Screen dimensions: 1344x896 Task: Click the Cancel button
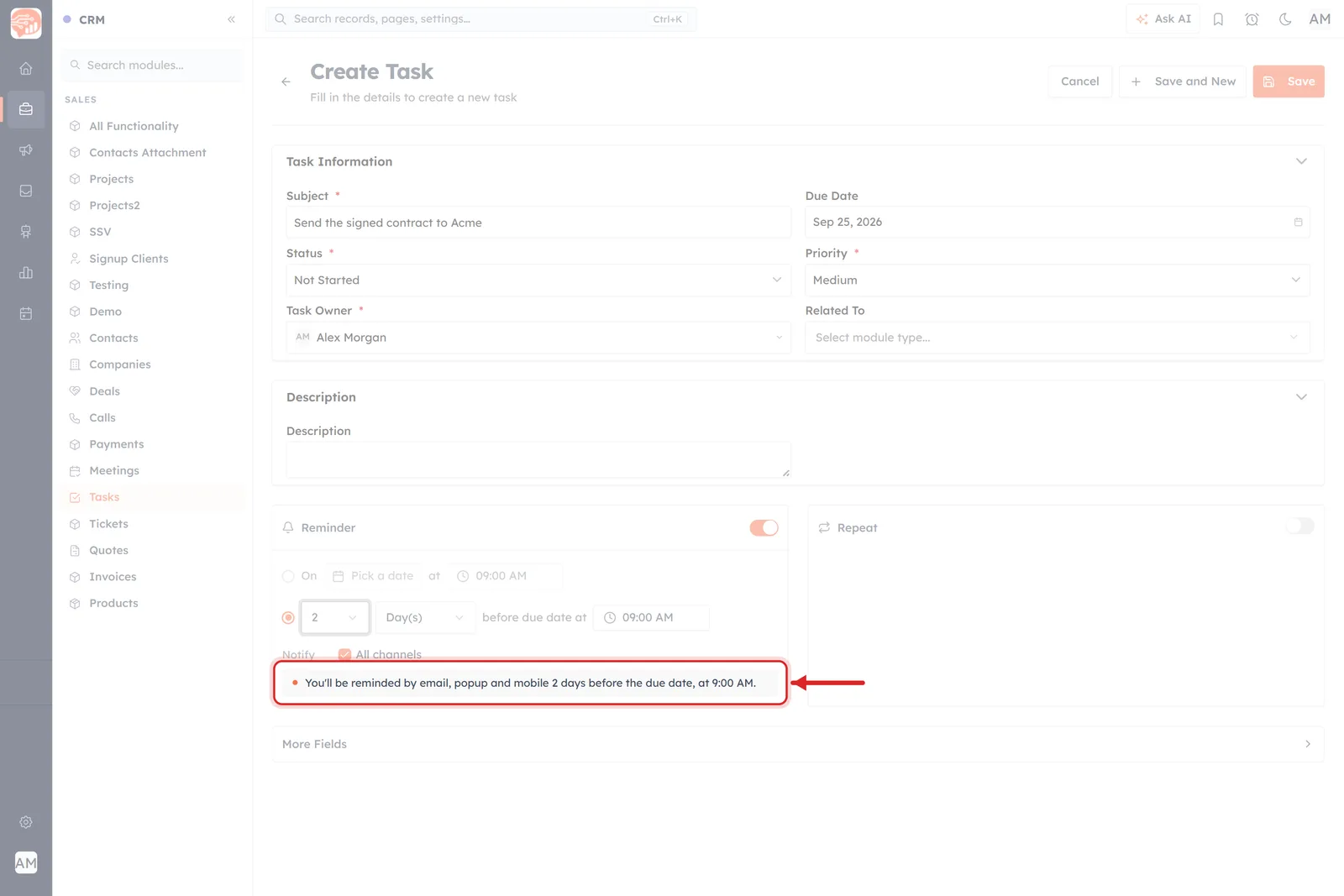(1079, 81)
